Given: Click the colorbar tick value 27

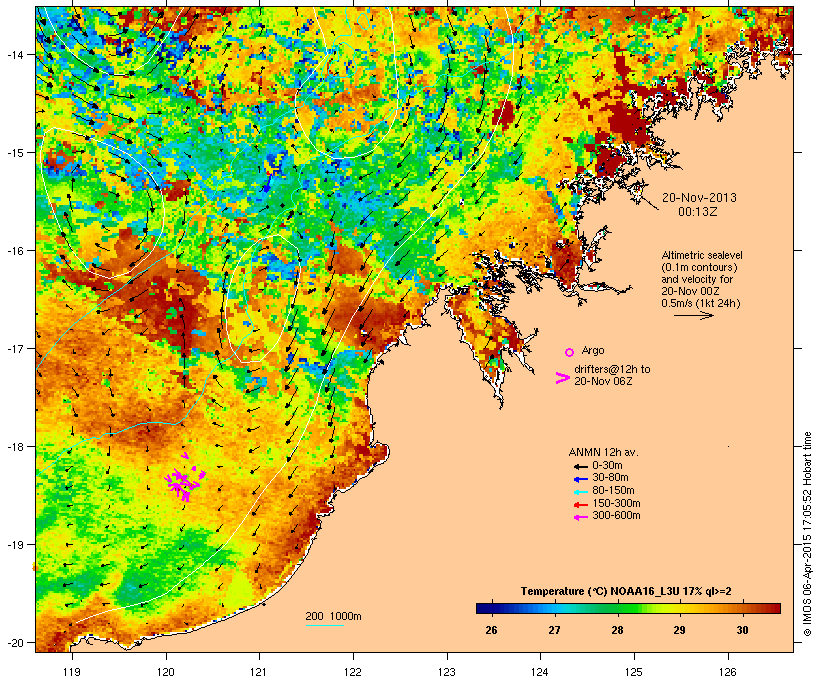Looking at the screenshot, I should [554, 630].
